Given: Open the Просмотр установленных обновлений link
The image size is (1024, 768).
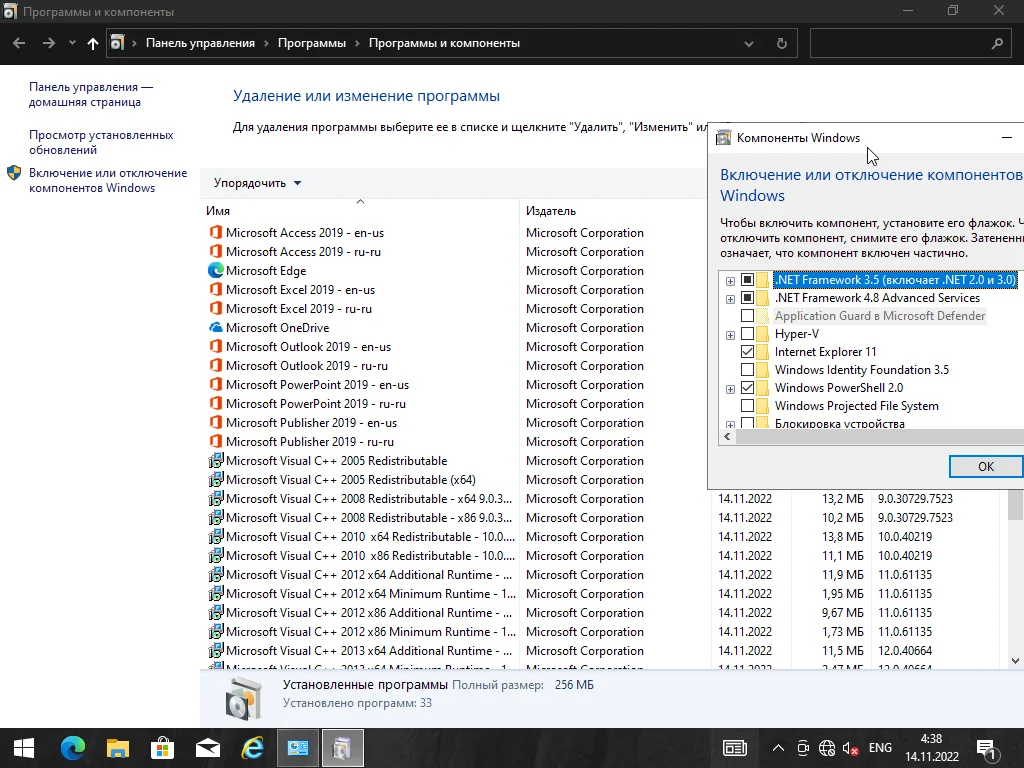Looking at the screenshot, I should point(101,142).
